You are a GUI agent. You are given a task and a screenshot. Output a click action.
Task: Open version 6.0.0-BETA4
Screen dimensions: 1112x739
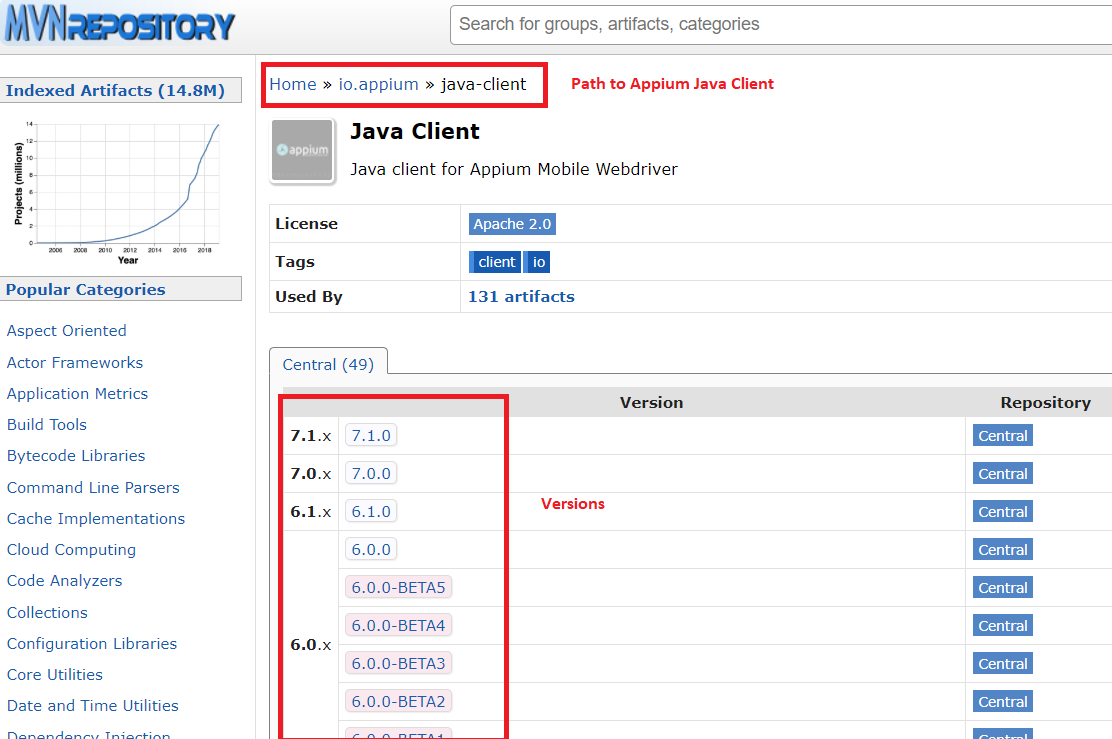pos(399,626)
